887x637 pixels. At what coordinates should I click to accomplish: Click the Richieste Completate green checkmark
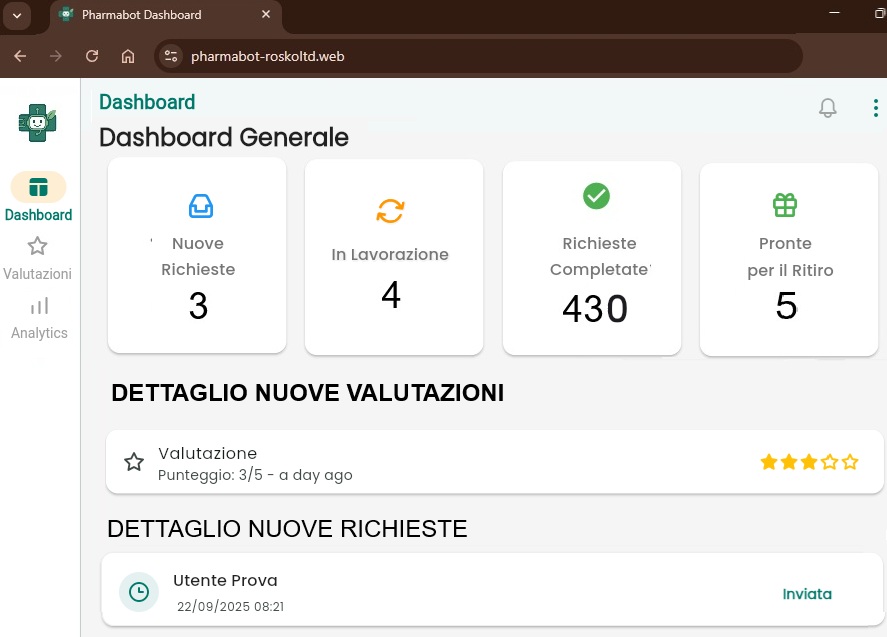(596, 196)
